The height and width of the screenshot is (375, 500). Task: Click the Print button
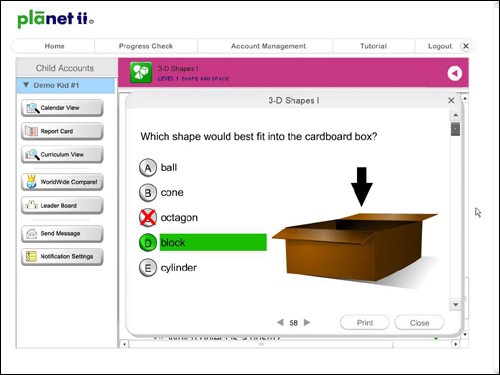click(365, 323)
